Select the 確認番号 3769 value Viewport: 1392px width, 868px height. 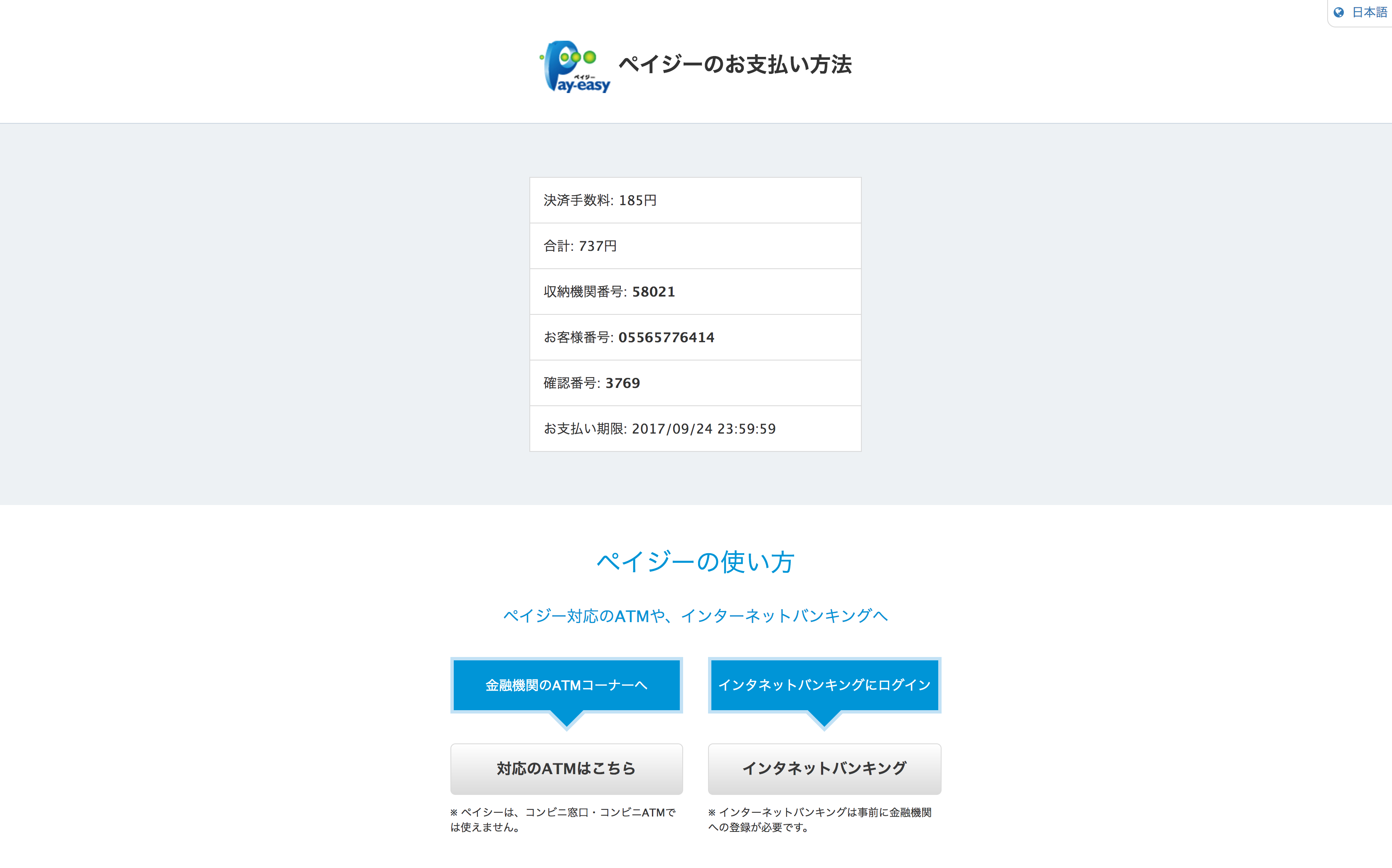click(x=623, y=383)
